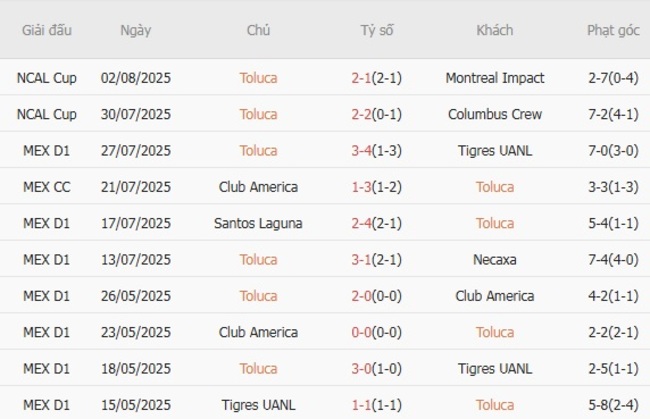This screenshot has width=650, height=419.
Task: Click home team Toluca in Necaxa match
Action: 258,260
